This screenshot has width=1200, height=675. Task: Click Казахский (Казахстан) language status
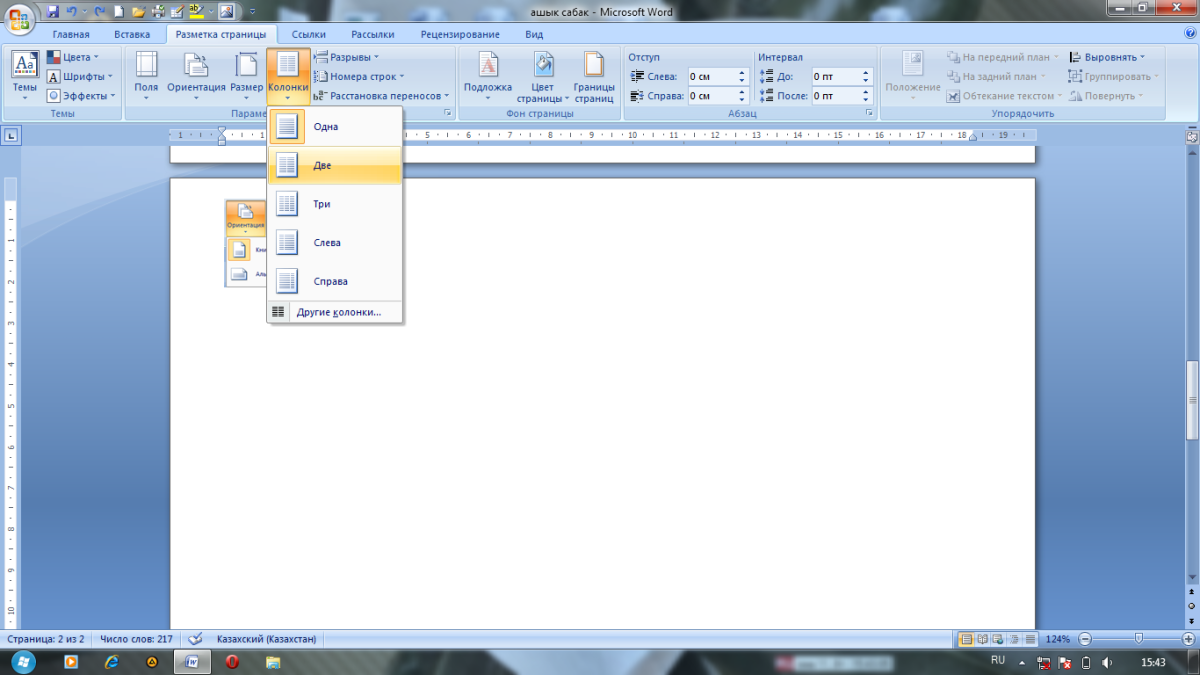pyautogui.click(x=266, y=639)
